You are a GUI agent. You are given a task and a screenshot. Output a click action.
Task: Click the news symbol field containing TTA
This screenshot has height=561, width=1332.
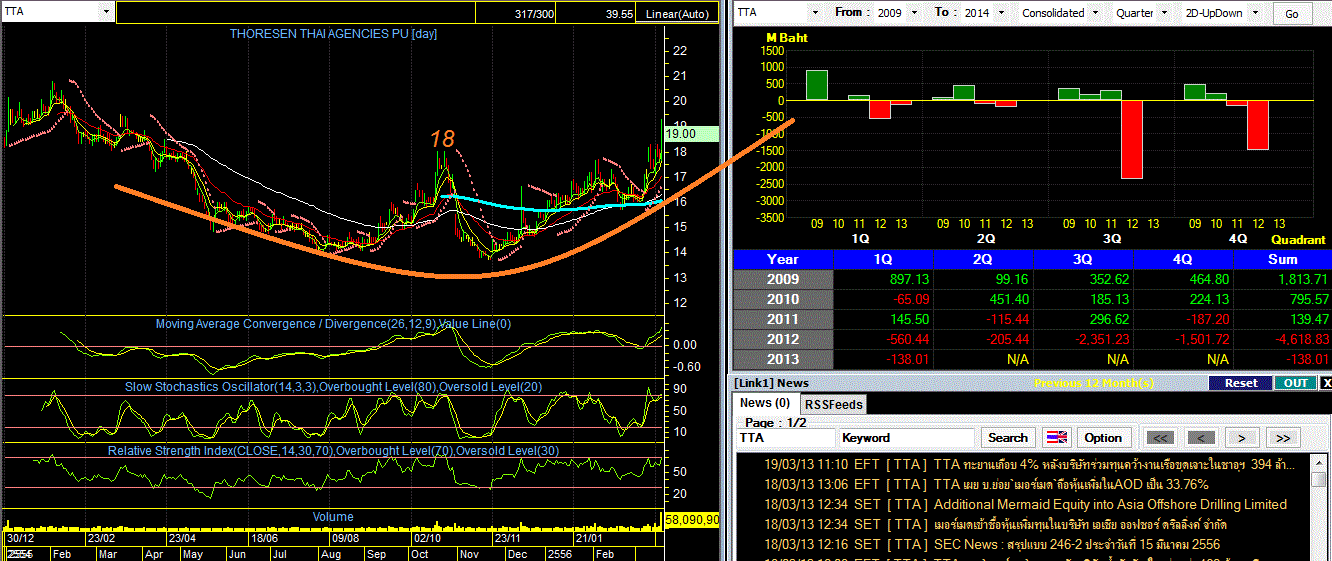(785, 438)
